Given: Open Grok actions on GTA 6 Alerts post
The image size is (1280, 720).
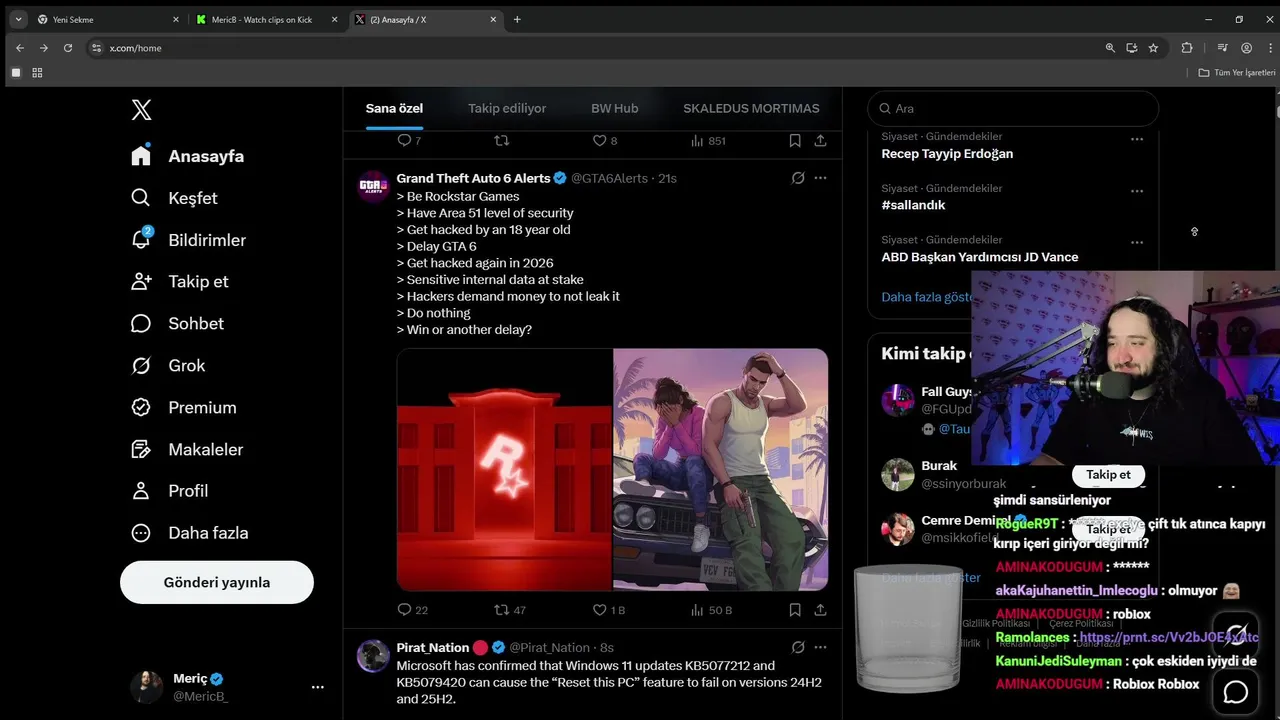Looking at the screenshot, I should (797, 178).
